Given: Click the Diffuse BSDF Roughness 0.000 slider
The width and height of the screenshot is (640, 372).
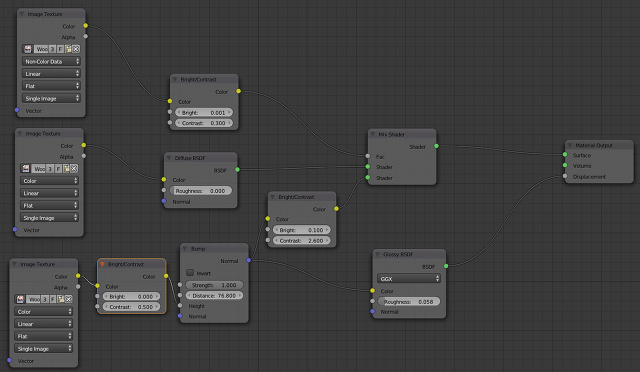Looking at the screenshot, I should pyautogui.click(x=200, y=191).
